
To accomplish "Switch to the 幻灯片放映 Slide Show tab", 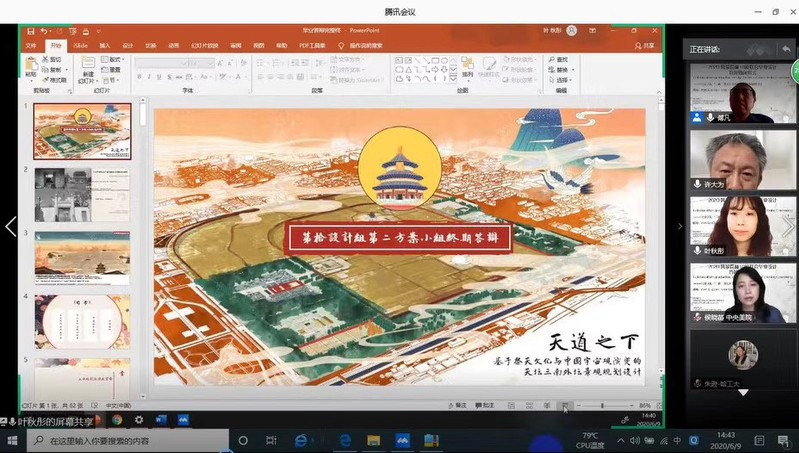I will coord(205,45).
